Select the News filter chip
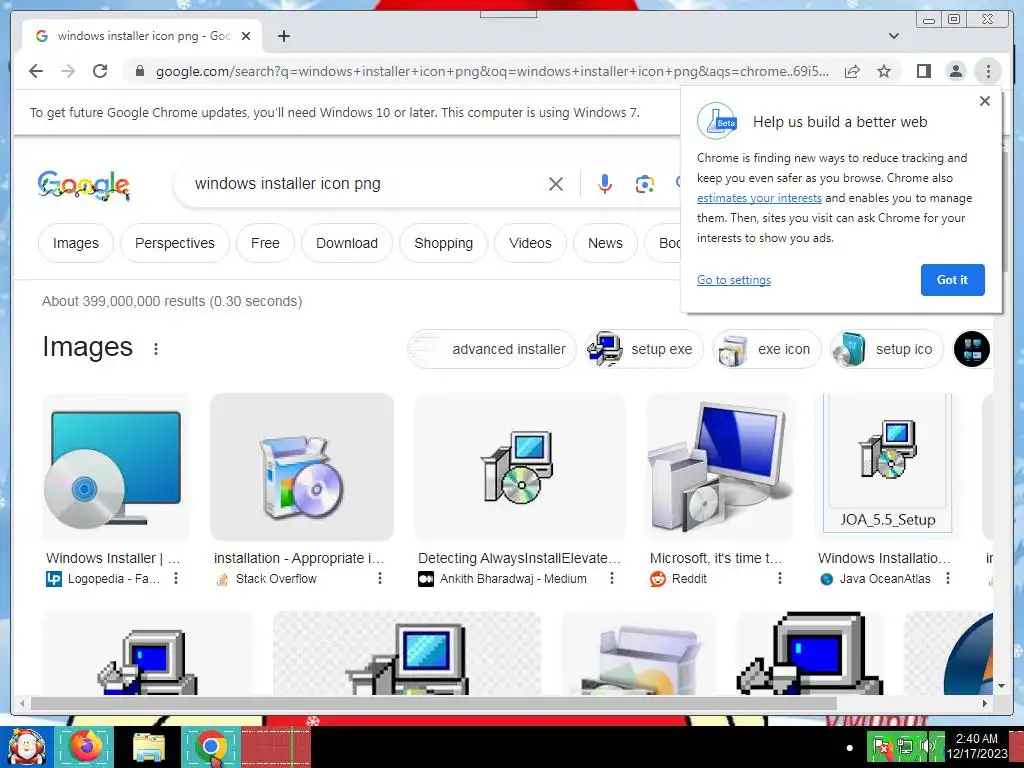This screenshot has width=1024, height=768. pos(605,243)
